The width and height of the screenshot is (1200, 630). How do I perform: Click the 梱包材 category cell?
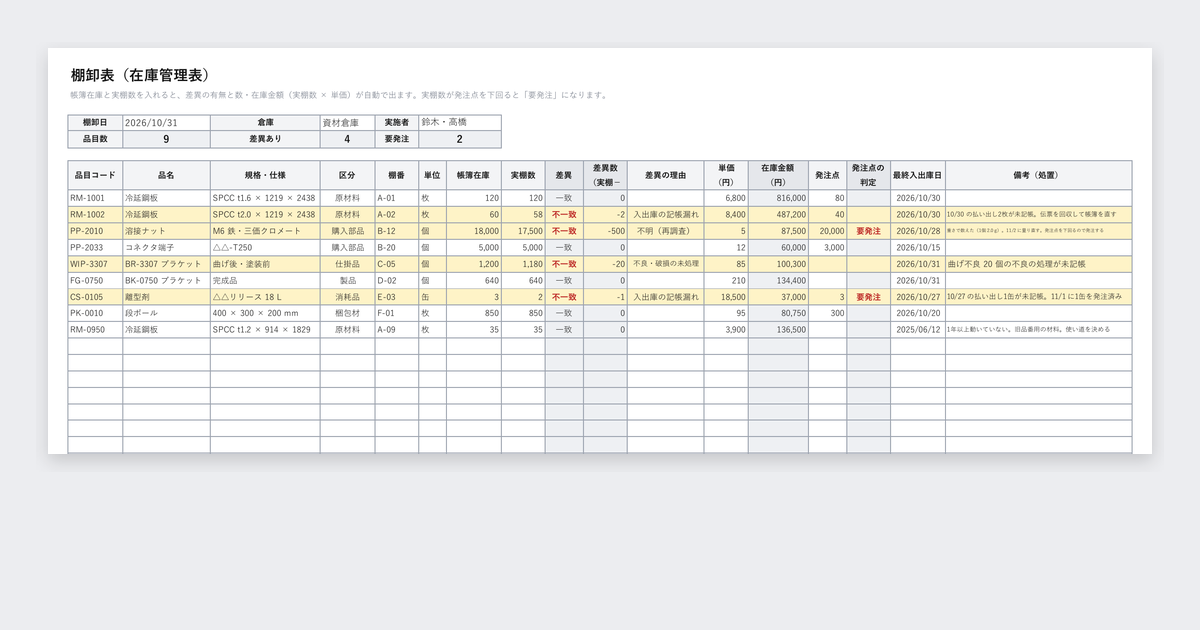point(347,313)
